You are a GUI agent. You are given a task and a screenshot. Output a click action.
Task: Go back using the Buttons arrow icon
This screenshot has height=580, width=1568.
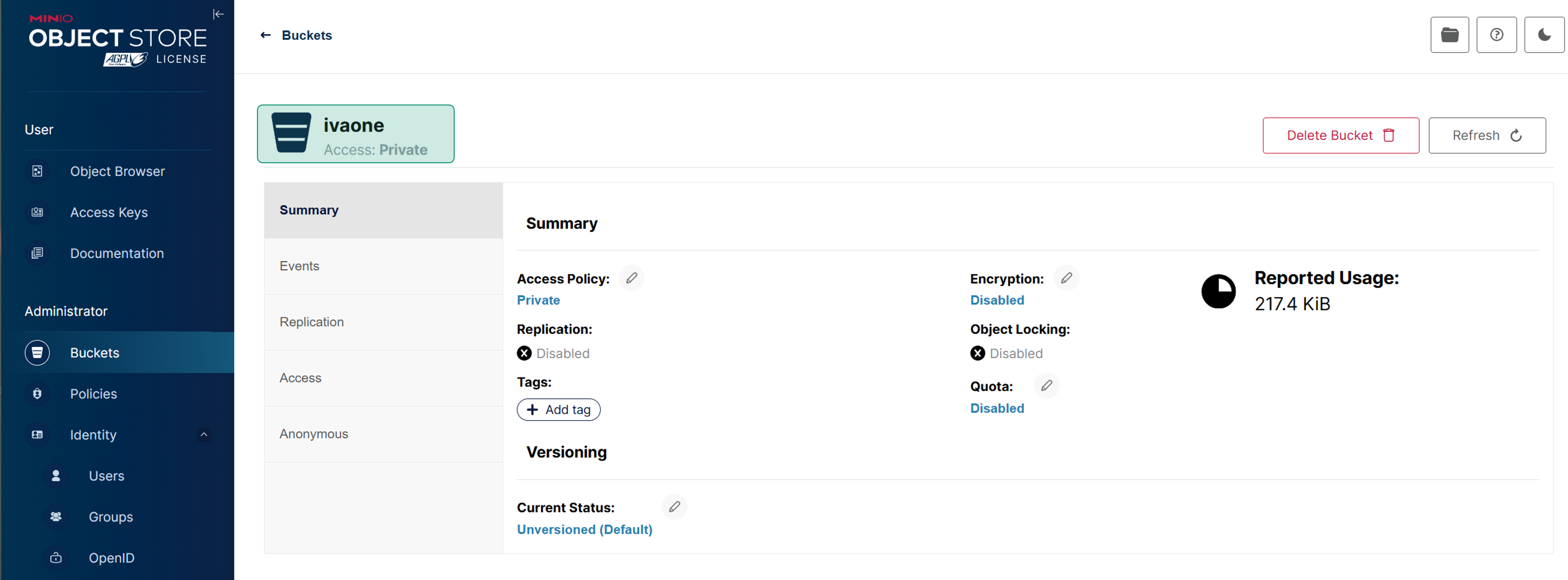click(265, 35)
